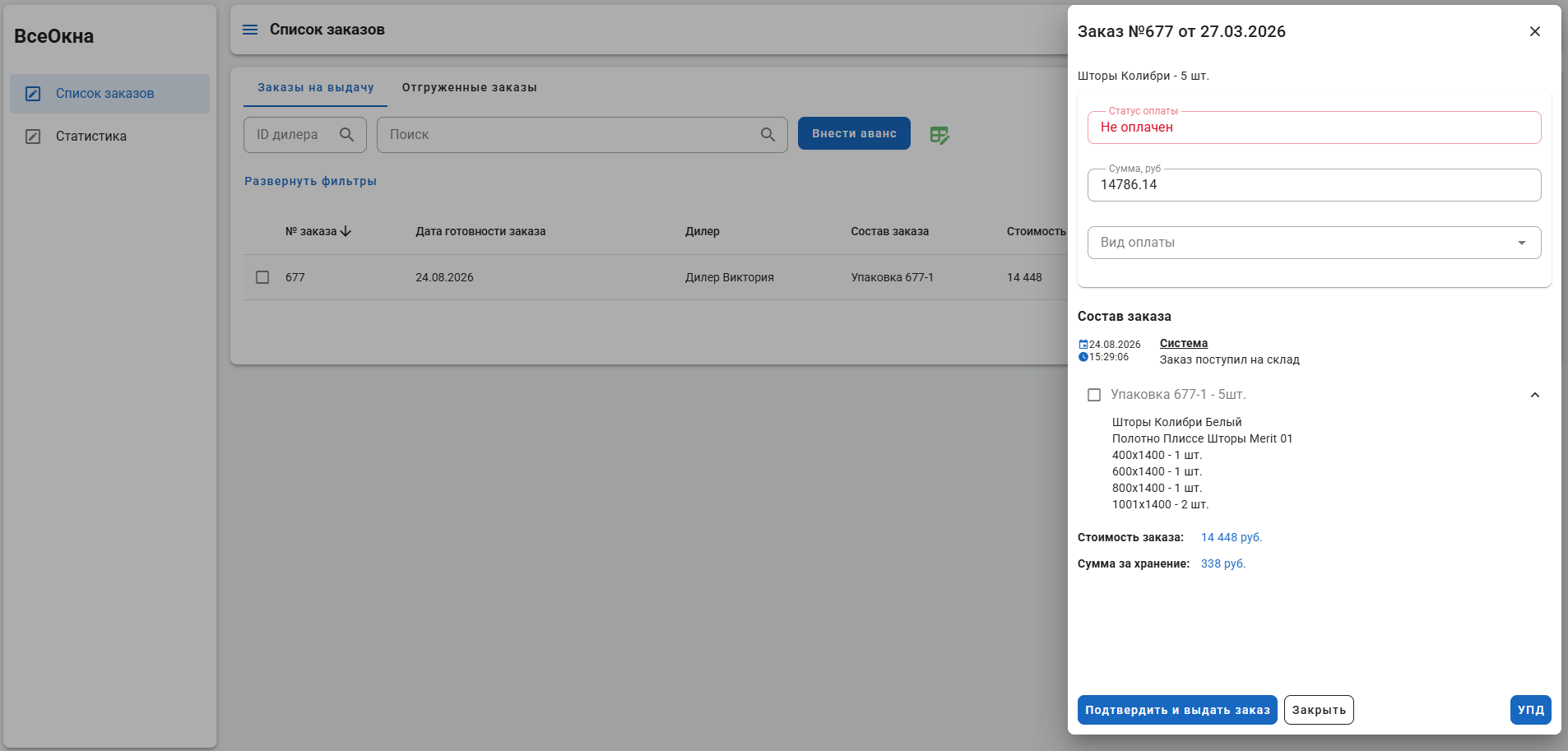Open the Вид оплаты dropdown
Screen dimensions: 1568x751
tap(1315, 243)
